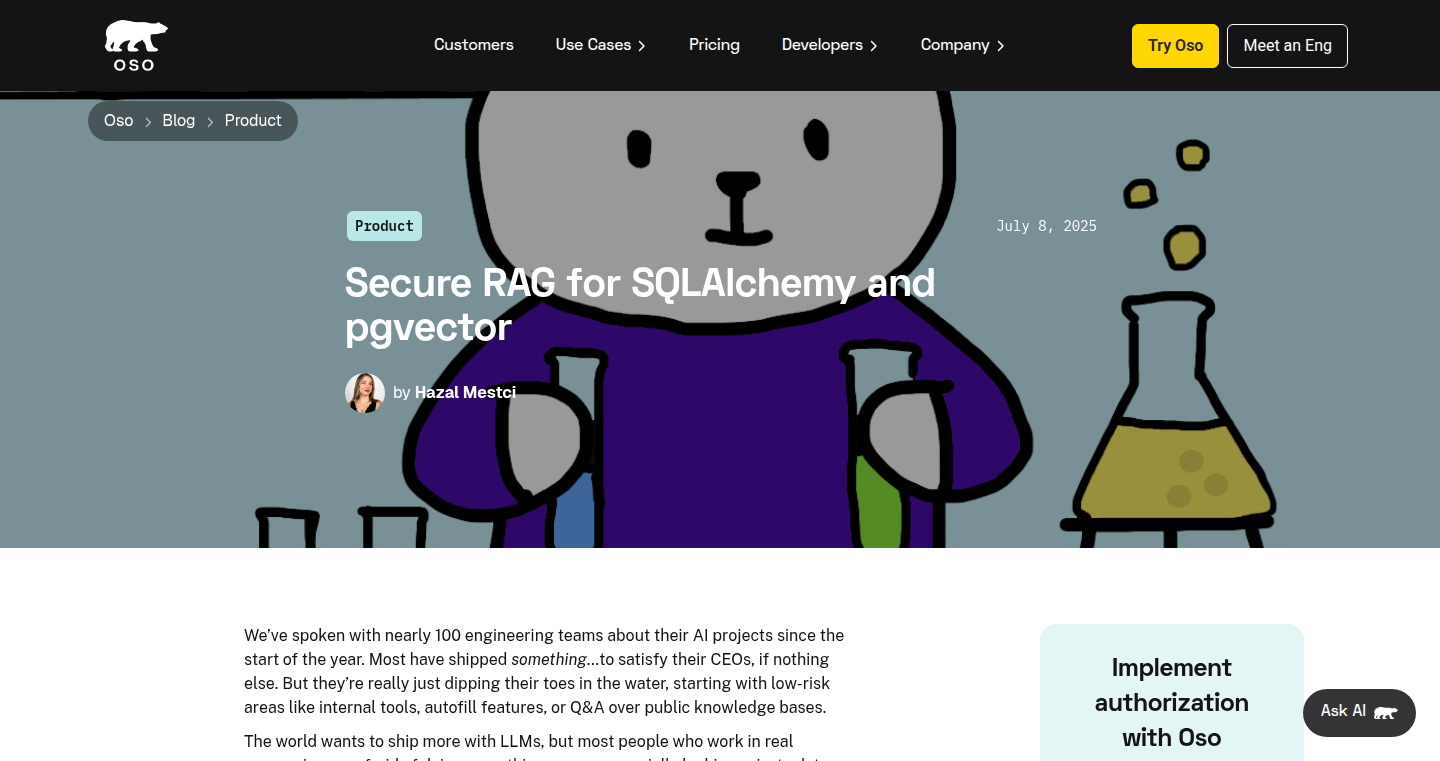Click the Meet an Eng button
This screenshot has height=761, width=1440.
1287,46
